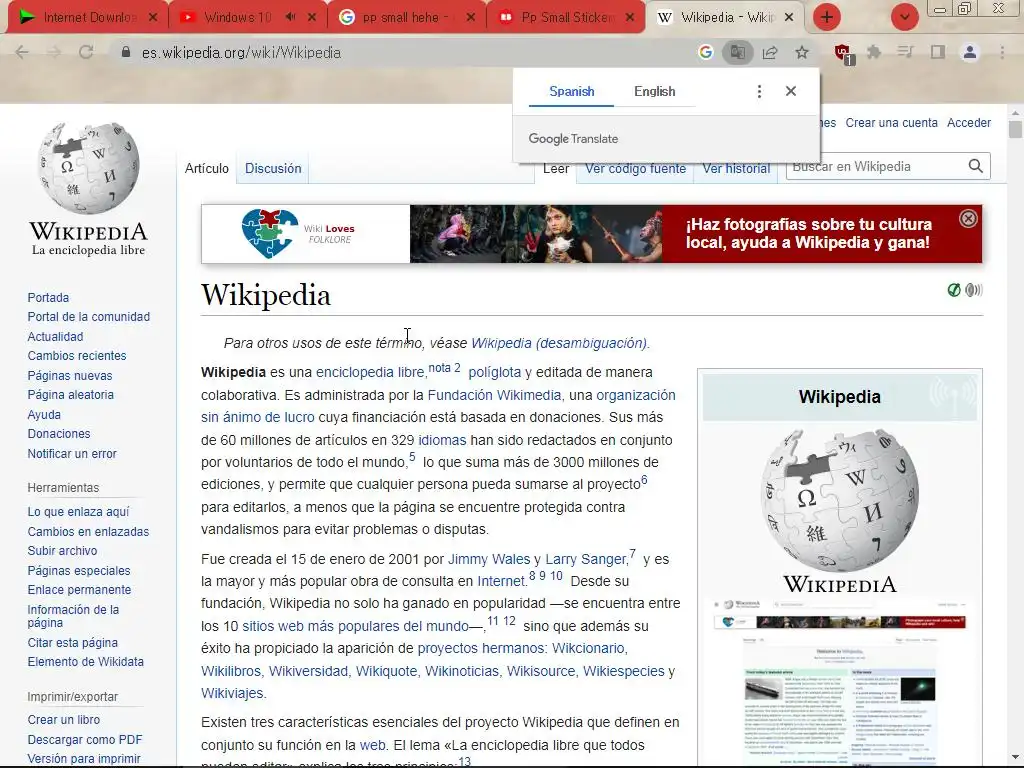Click the site lock icon in the address bar

click(126, 52)
